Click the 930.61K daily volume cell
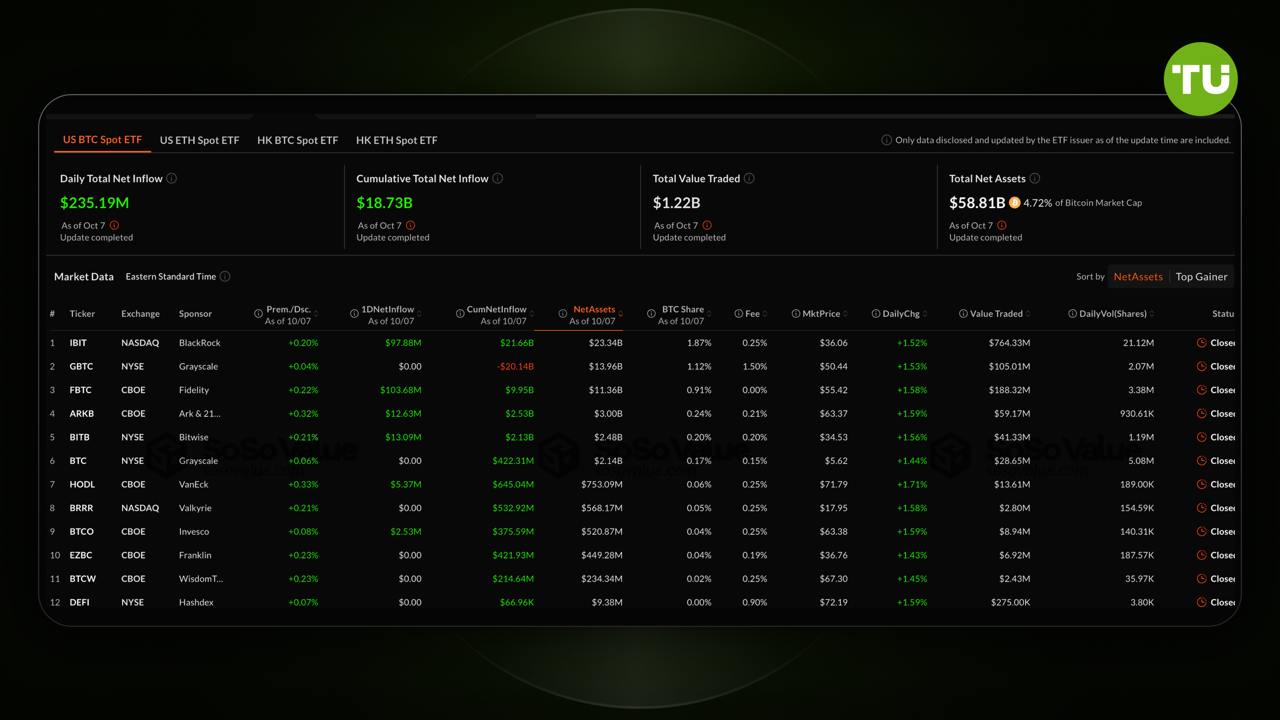This screenshot has width=1280, height=720. 1136,413
